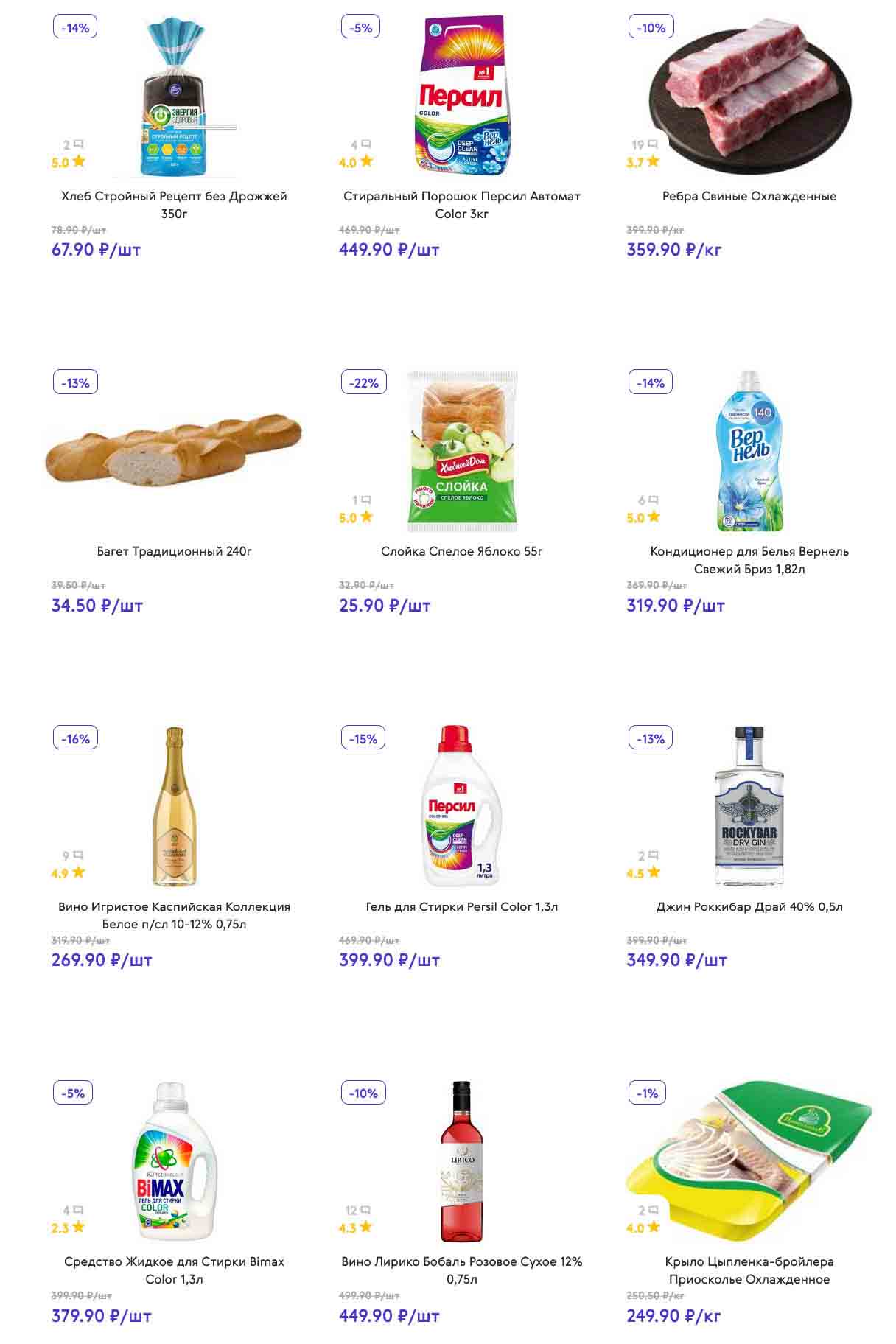Open Слойка Спелое Яблоко 55г link
896x1344 pixels.
[461, 551]
